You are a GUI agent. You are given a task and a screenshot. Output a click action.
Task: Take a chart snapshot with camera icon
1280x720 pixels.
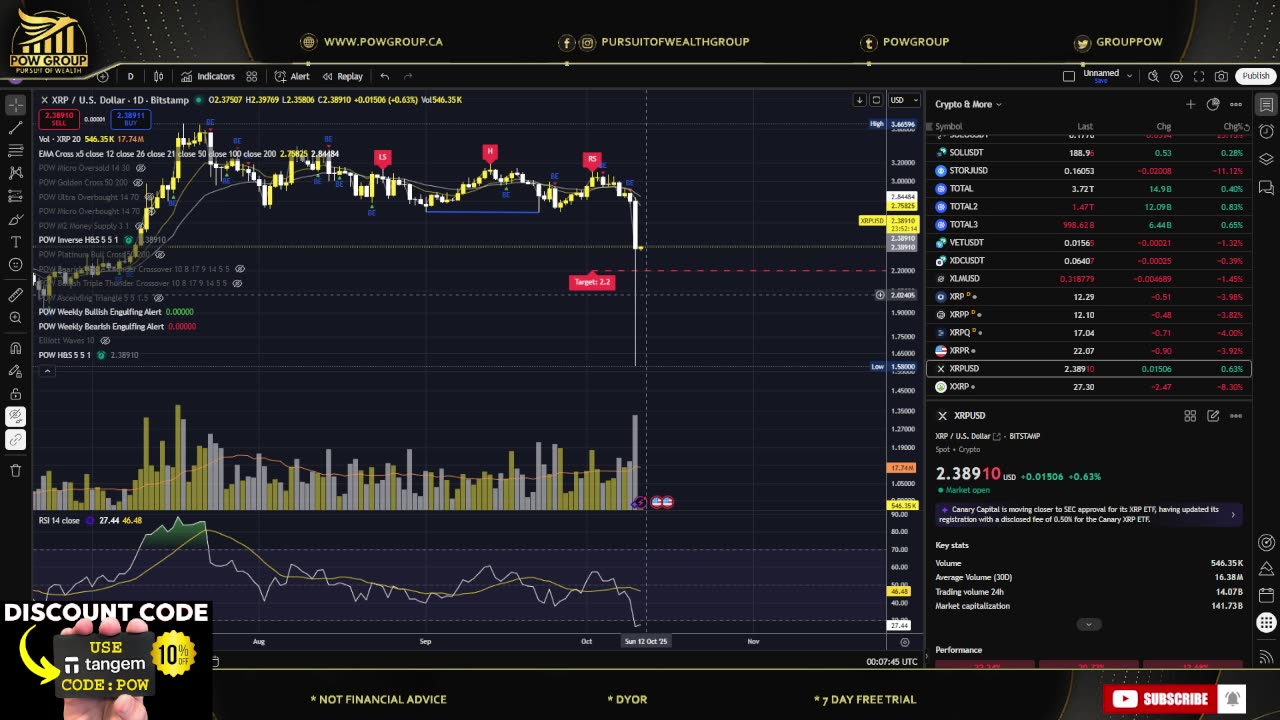[x=1221, y=76]
